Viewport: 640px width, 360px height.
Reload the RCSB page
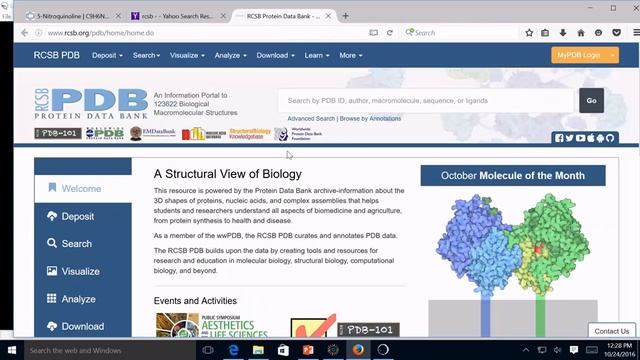click(x=389, y=33)
